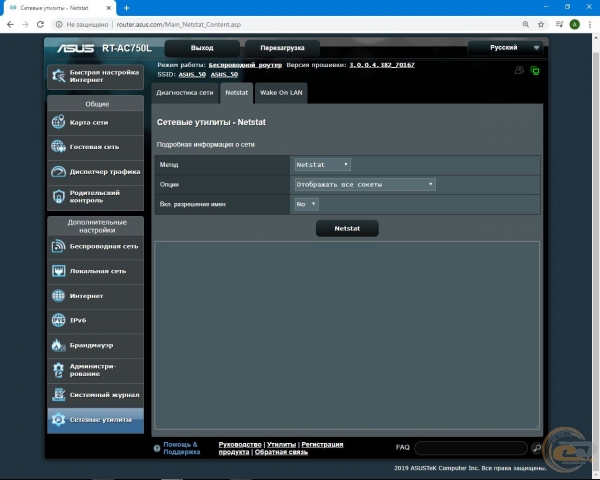The width and height of the screenshot is (600, 480).
Task: Click the Перезагрузка reboot button
Action: 282,48
